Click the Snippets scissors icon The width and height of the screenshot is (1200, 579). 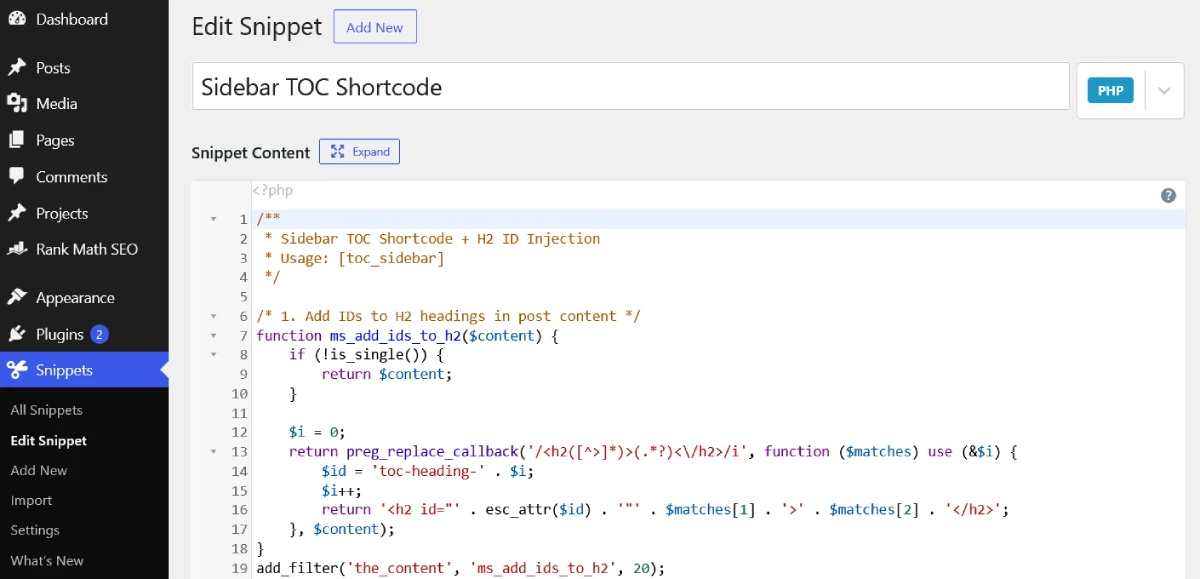(x=17, y=370)
